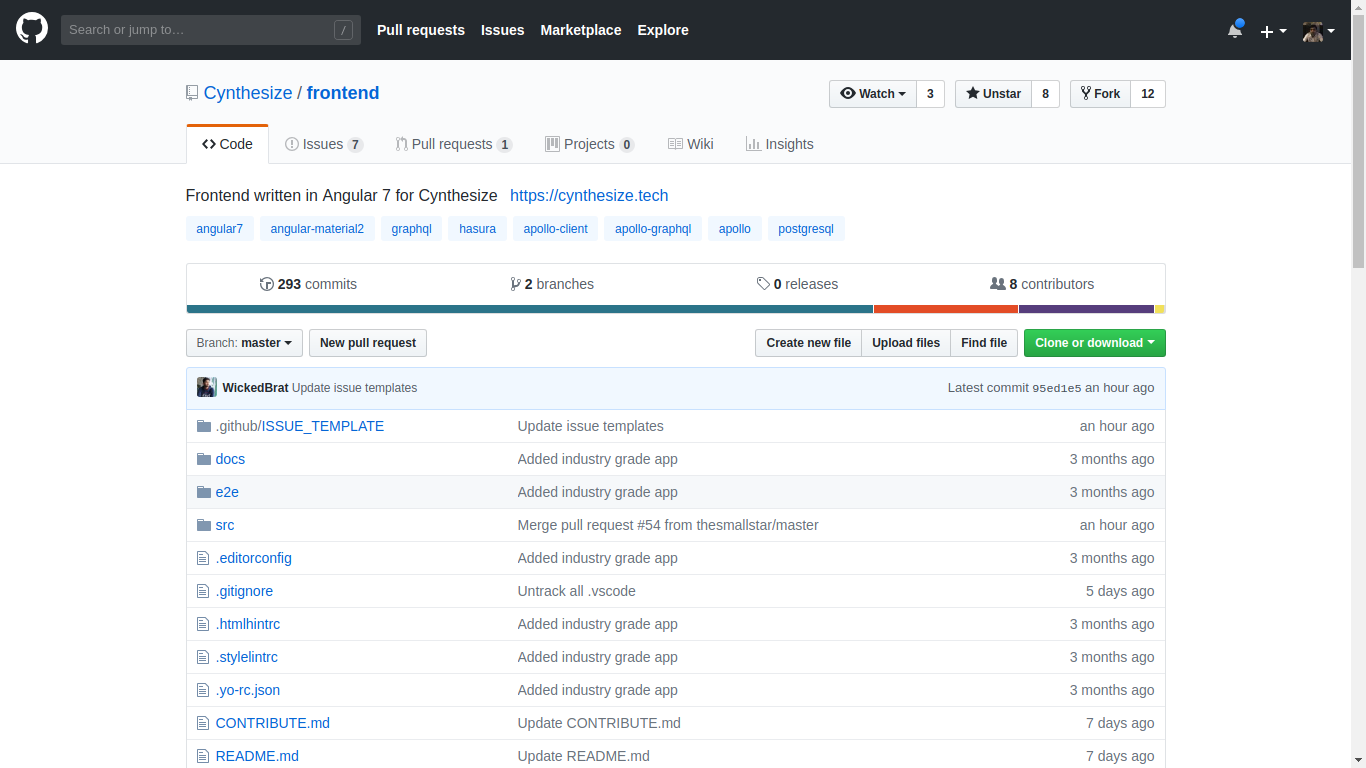Viewport: 1366px width, 768px height.
Task: Open notifications via the bell icon
Action: click(x=1233, y=30)
